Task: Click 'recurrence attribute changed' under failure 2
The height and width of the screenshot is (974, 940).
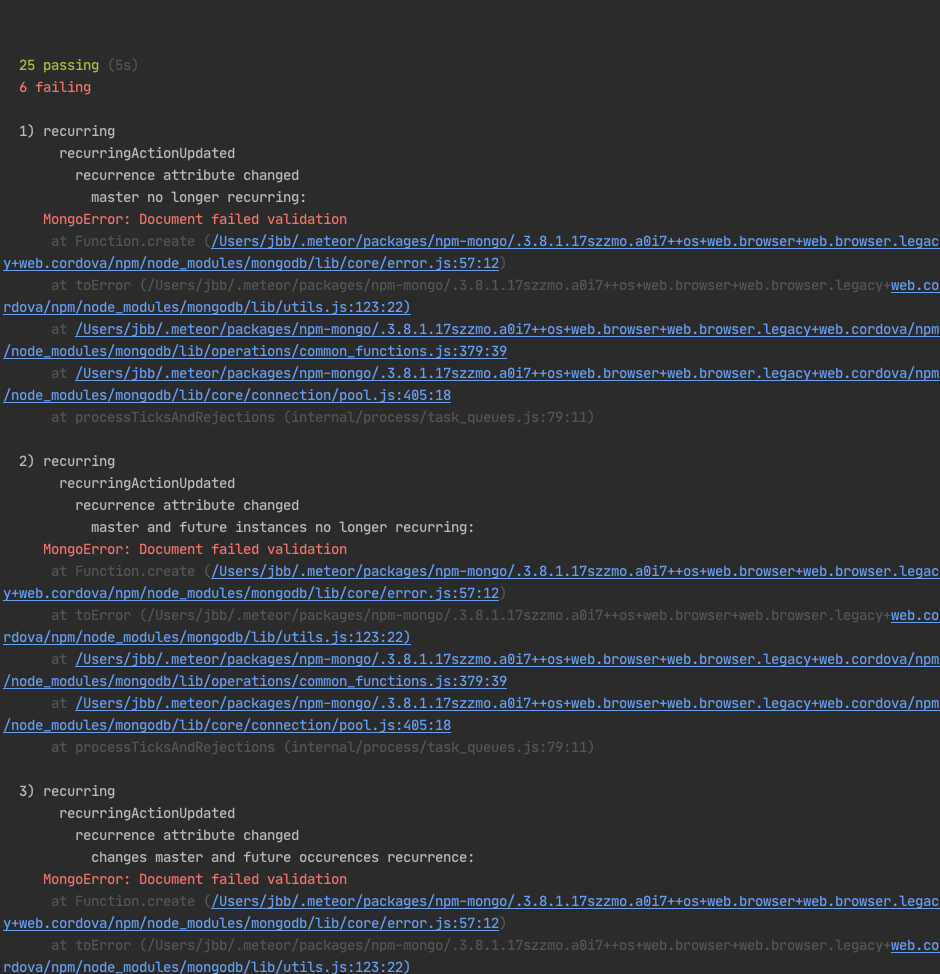Action: [x=187, y=506]
